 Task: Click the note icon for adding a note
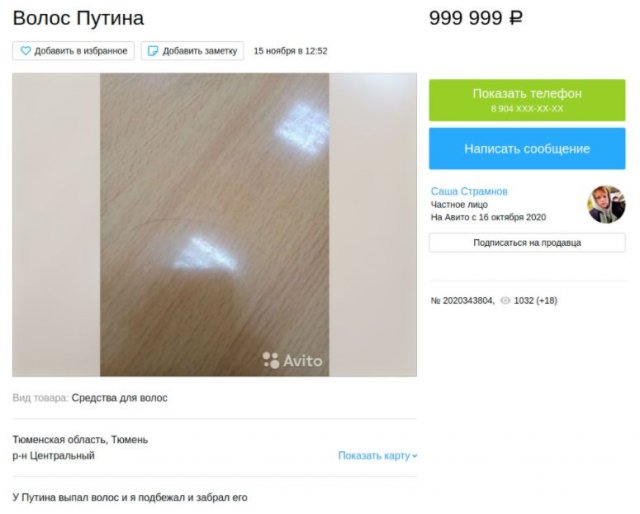[x=153, y=51]
